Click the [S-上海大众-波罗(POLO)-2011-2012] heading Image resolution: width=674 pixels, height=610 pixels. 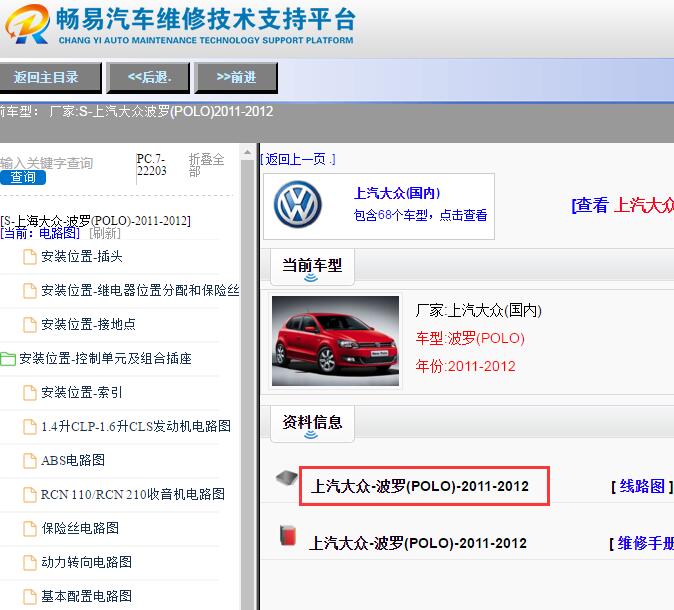95,221
